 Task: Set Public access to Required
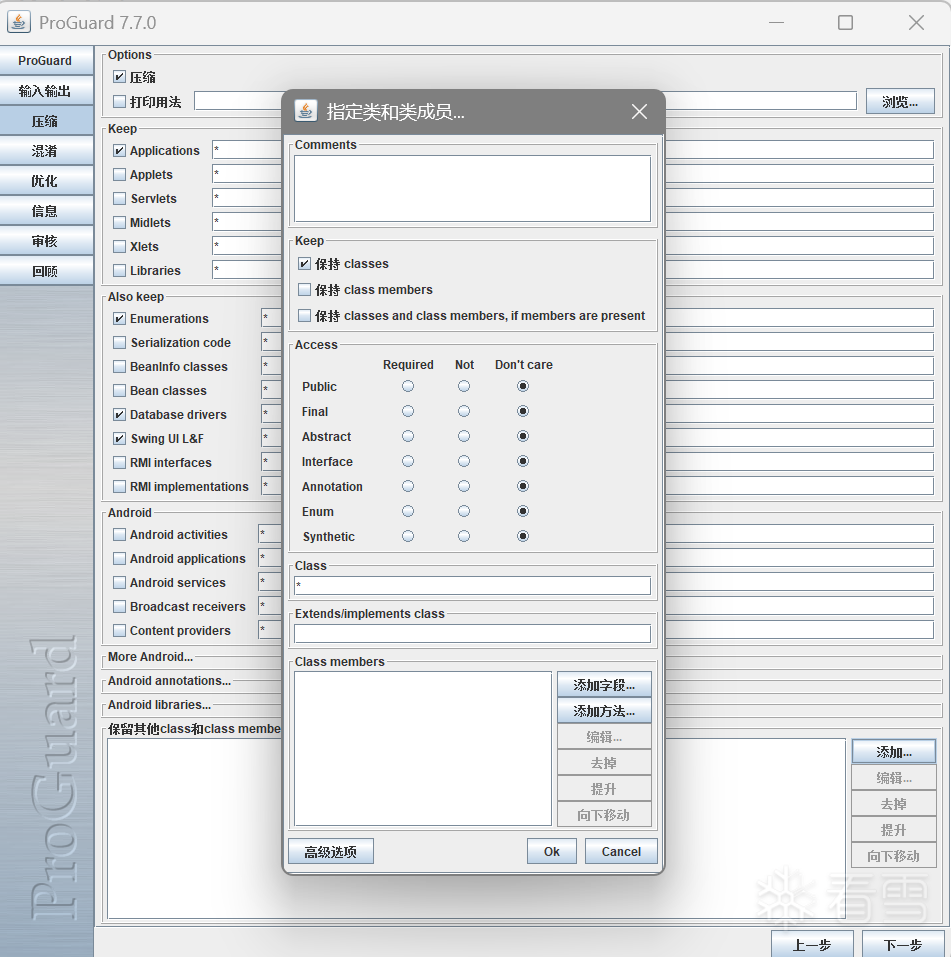(x=408, y=386)
